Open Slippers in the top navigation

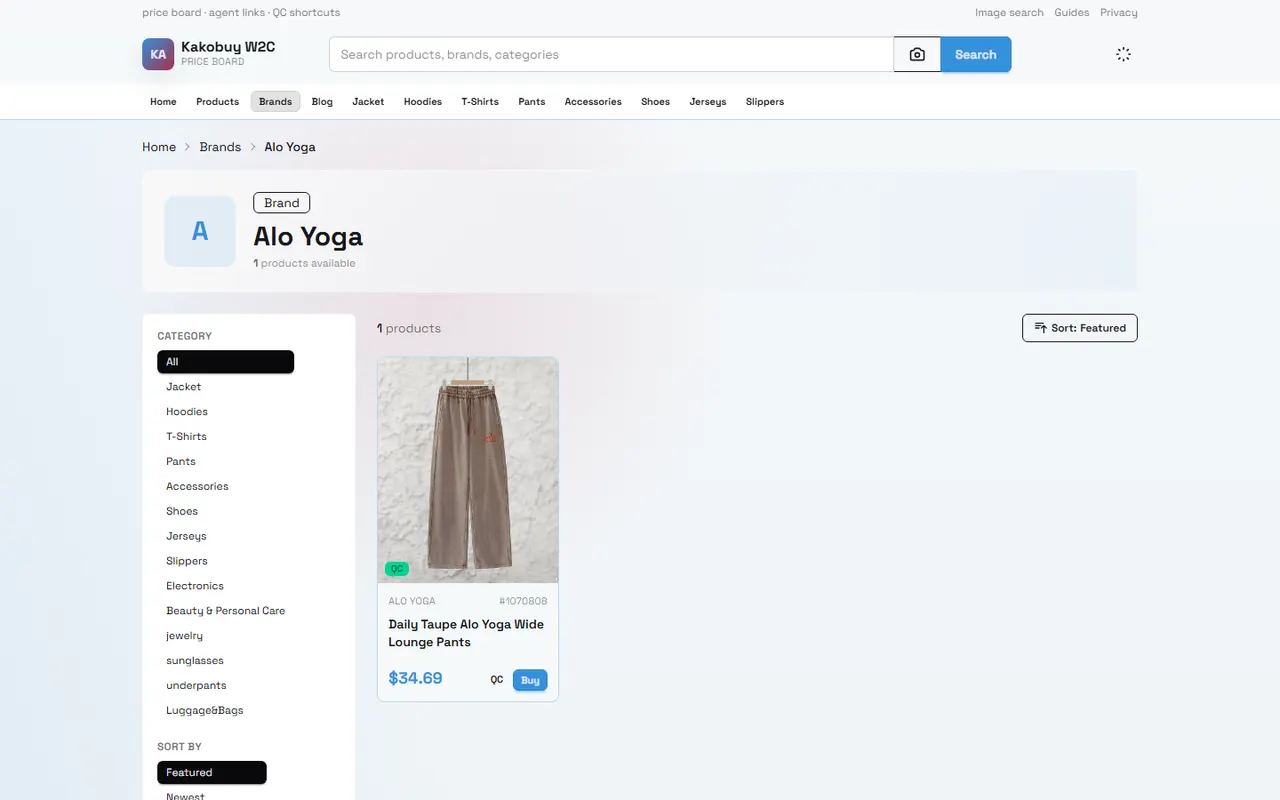[x=765, y=101]
